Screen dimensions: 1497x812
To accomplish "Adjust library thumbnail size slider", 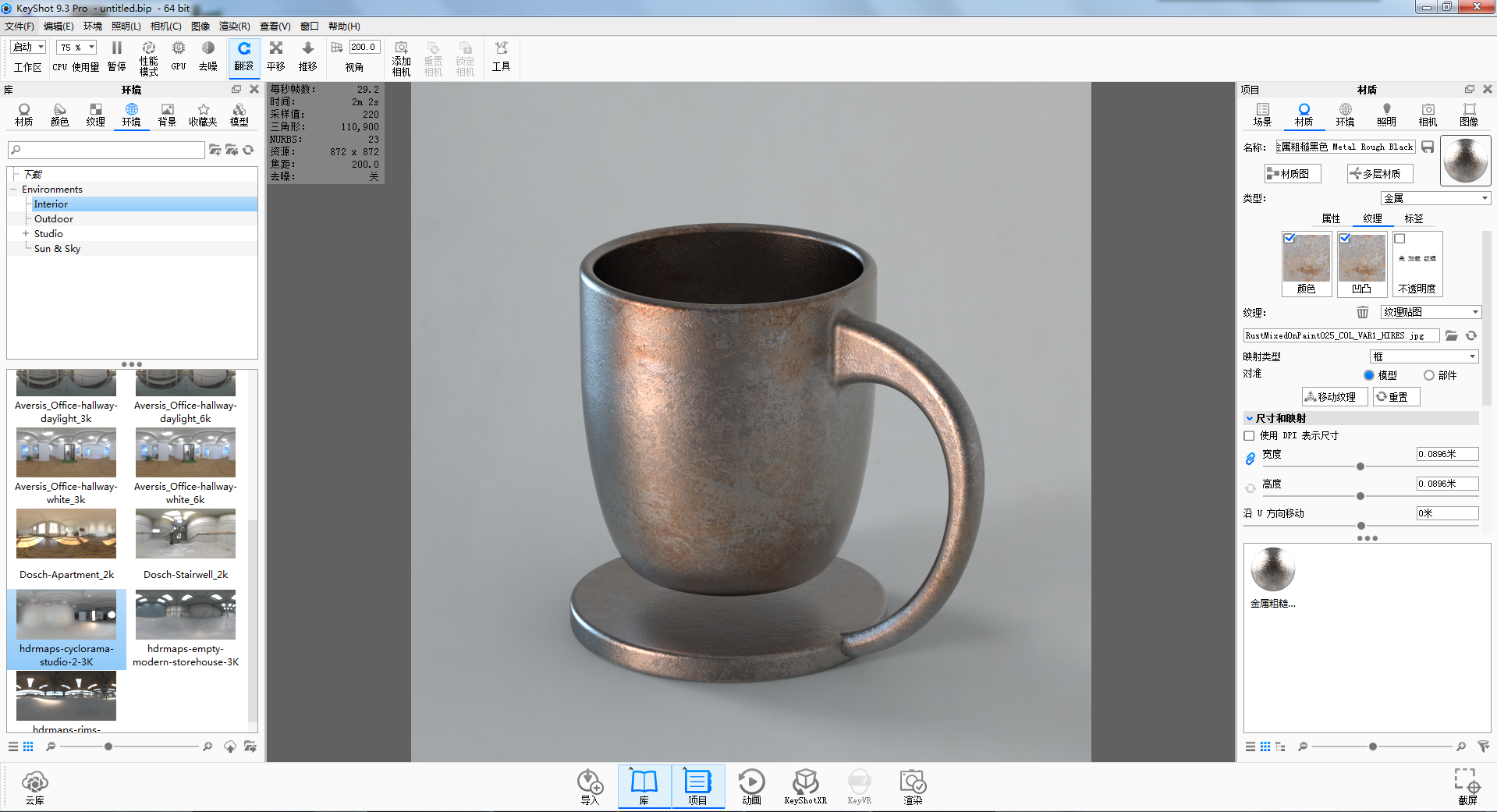I will pyautogui.click(x=108, y=746).
